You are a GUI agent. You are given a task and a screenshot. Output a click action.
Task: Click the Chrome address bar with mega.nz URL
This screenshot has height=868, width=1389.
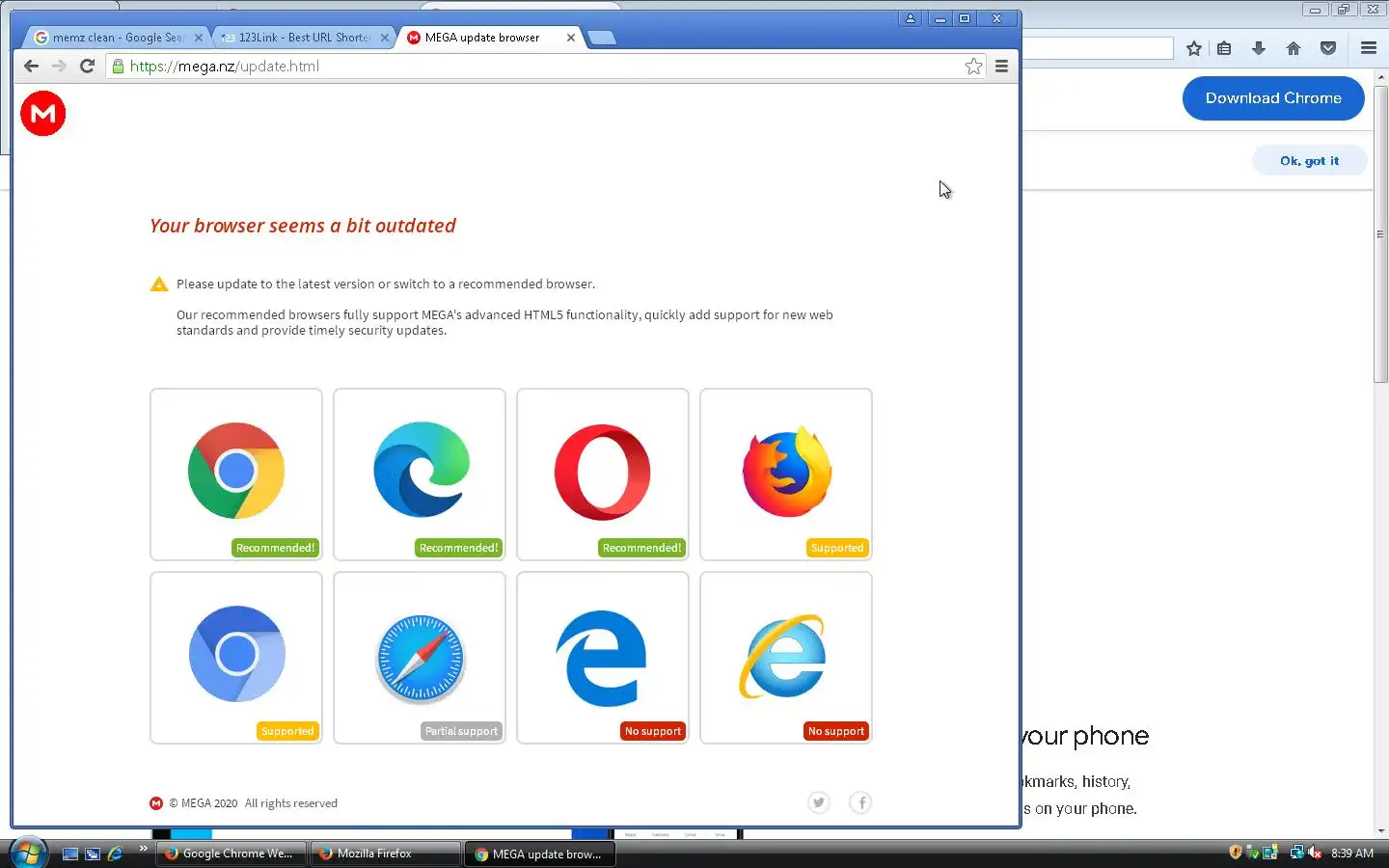(x=545, y=66)
